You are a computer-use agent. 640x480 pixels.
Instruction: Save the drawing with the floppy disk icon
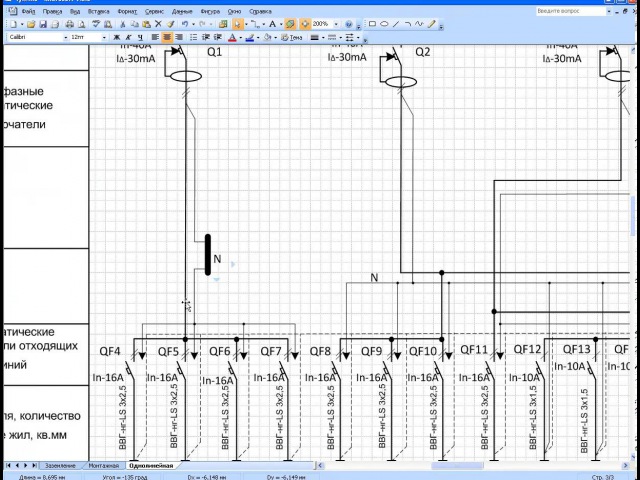click(43, 24)
